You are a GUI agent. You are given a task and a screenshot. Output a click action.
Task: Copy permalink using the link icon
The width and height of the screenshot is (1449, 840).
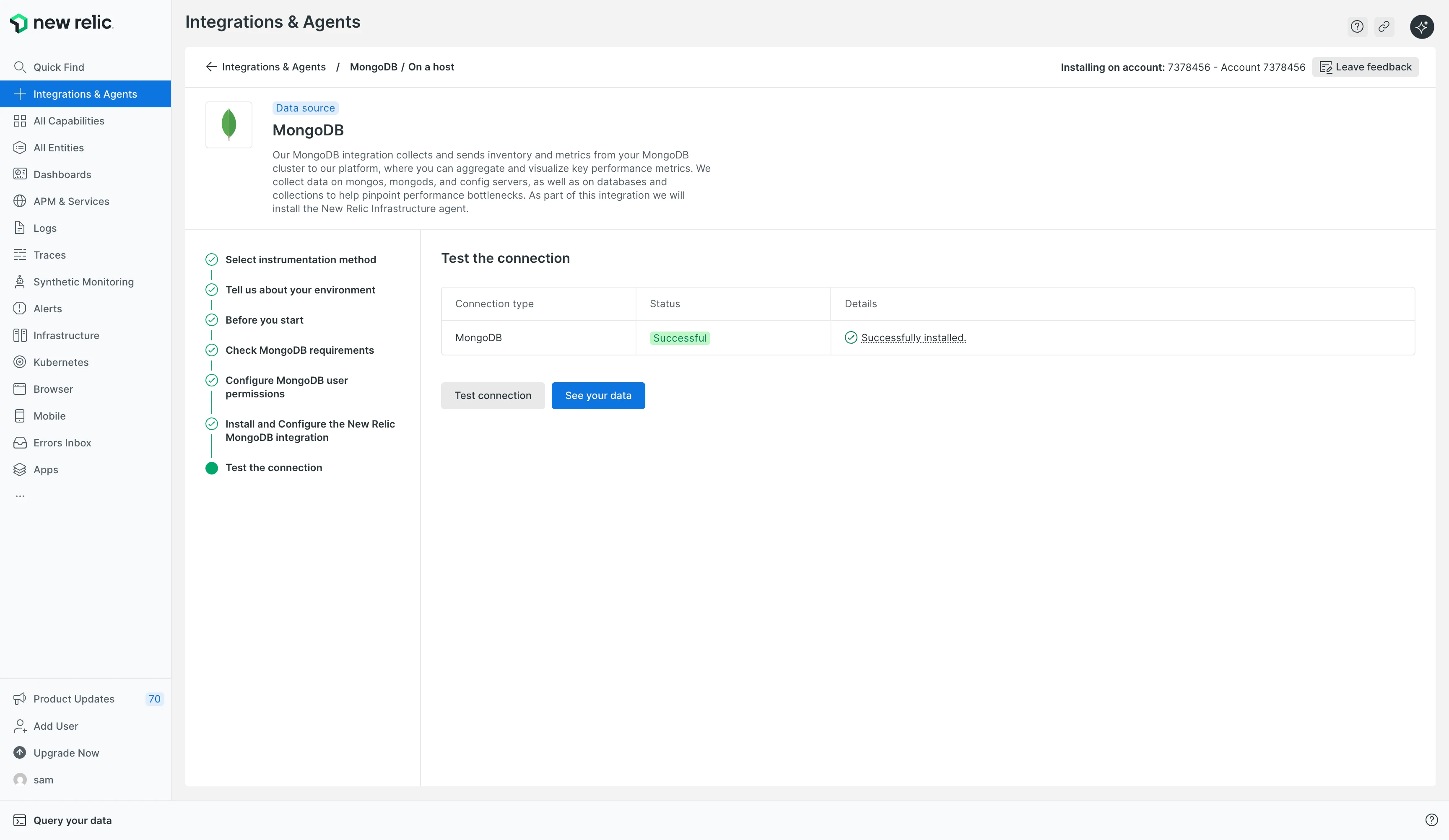(x=1384, y=26)
